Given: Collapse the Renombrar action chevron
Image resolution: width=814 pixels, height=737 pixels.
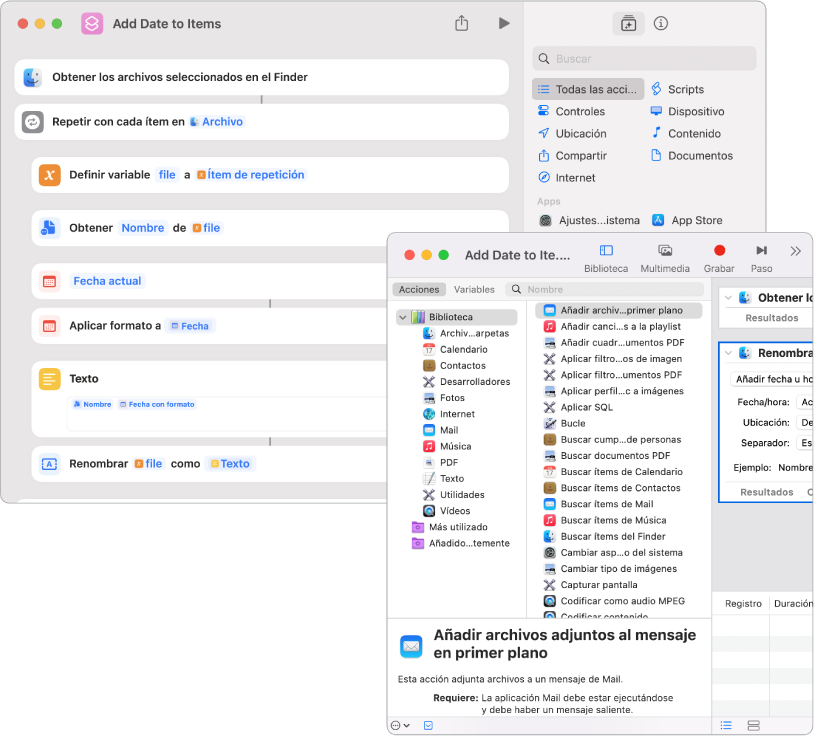Looking at the screenshot, I should [x=728, y=353].
